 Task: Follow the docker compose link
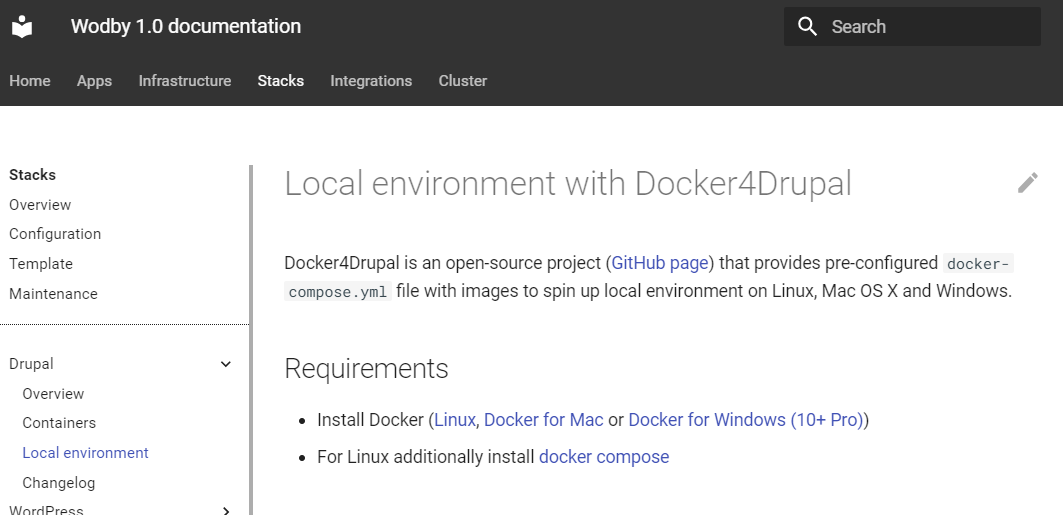point(604,457)
